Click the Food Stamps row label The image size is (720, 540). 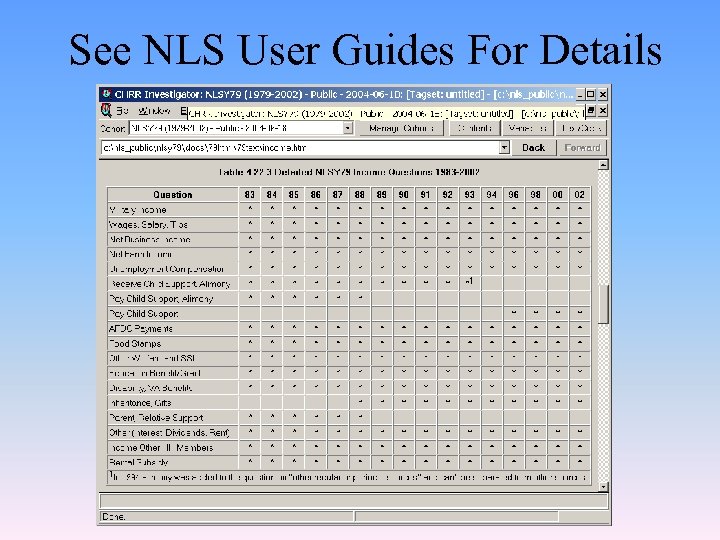pos(135,343)
